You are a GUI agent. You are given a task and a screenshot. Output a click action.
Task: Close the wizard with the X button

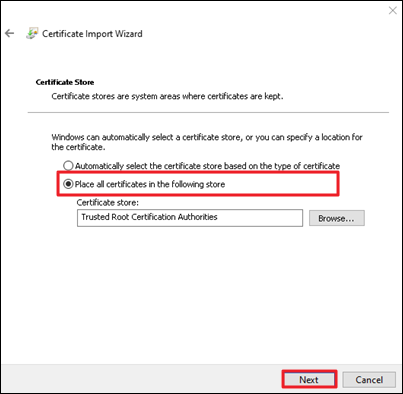(x=393, y=11)
